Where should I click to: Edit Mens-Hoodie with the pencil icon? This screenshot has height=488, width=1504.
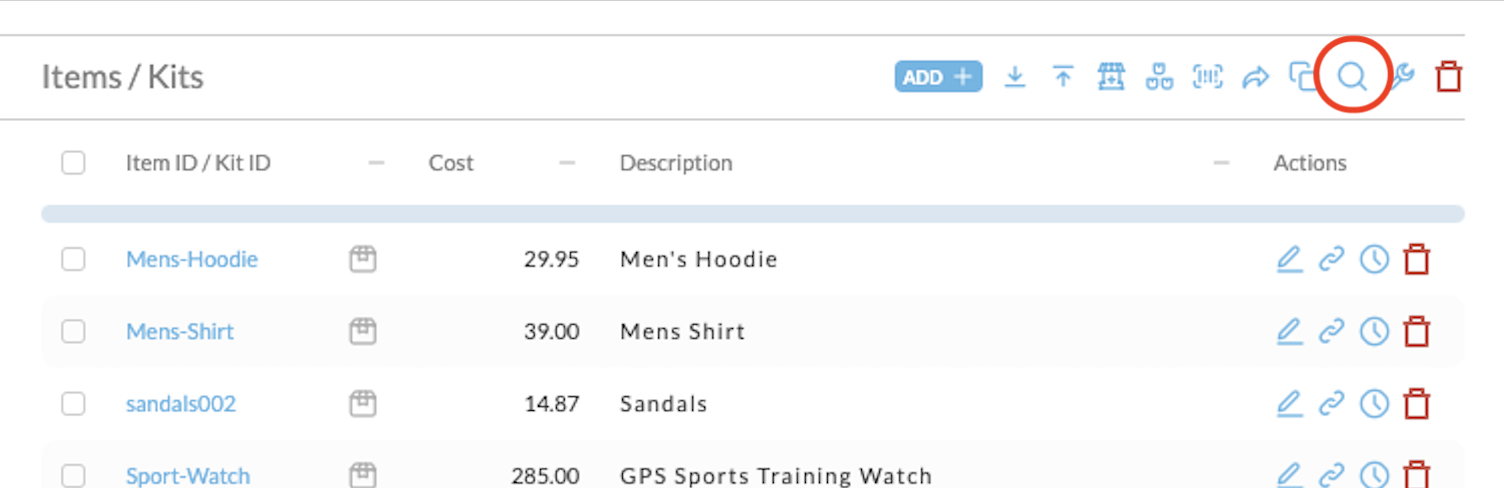click(x=1290, y=260)
